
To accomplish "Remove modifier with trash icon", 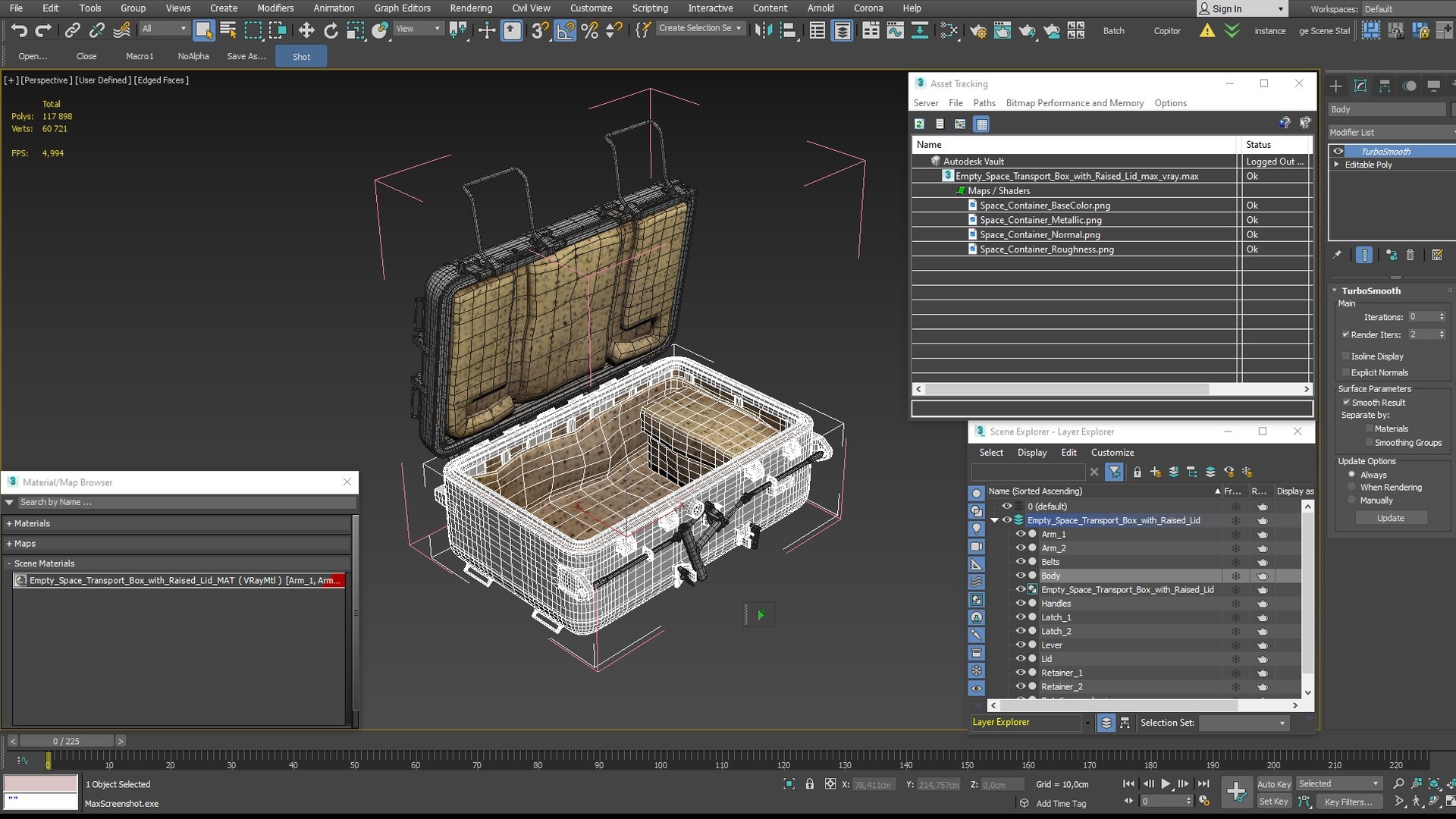I will tap(1410, 255).
